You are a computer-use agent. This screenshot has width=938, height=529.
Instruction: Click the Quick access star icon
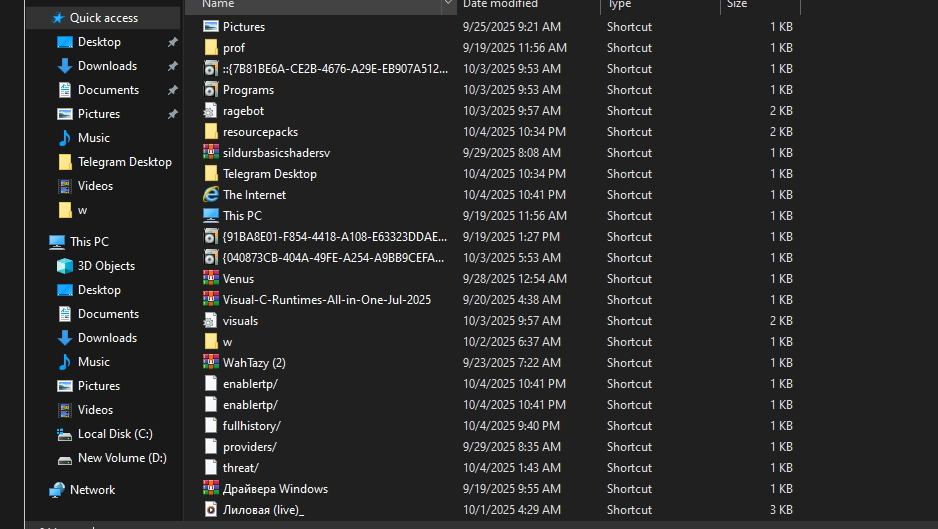[58, 18]
